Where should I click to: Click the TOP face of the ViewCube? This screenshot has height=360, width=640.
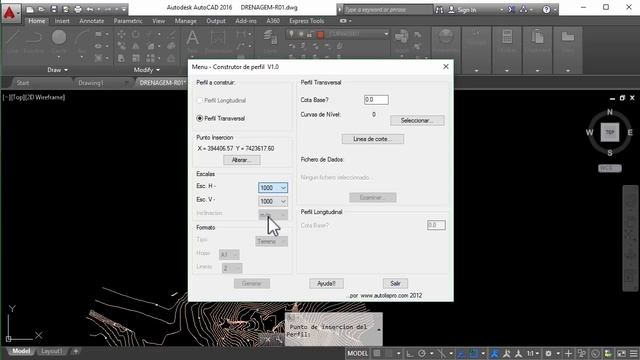[x=610, y=132]
